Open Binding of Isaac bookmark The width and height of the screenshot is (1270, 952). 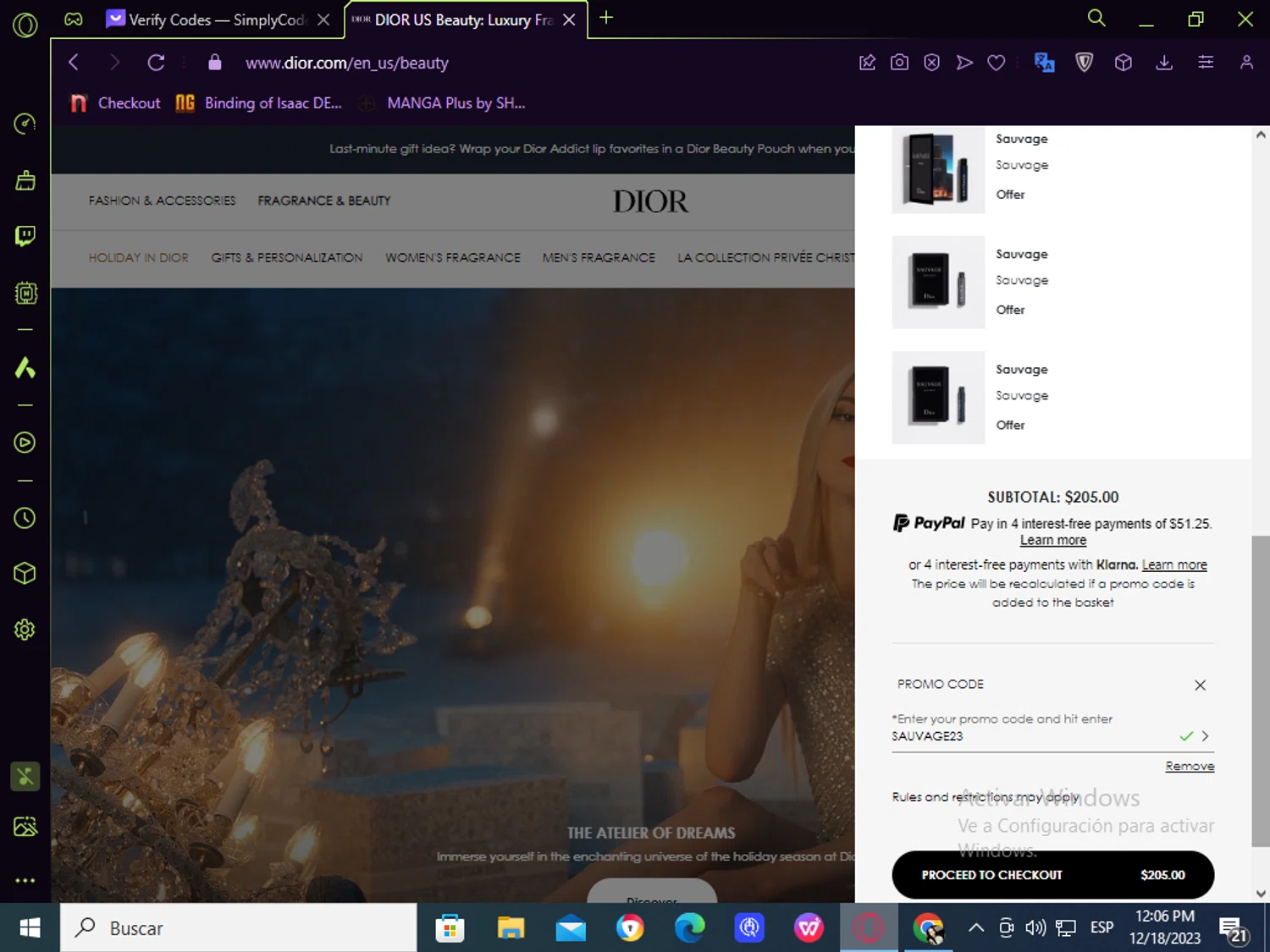click(x=259, y=103)
